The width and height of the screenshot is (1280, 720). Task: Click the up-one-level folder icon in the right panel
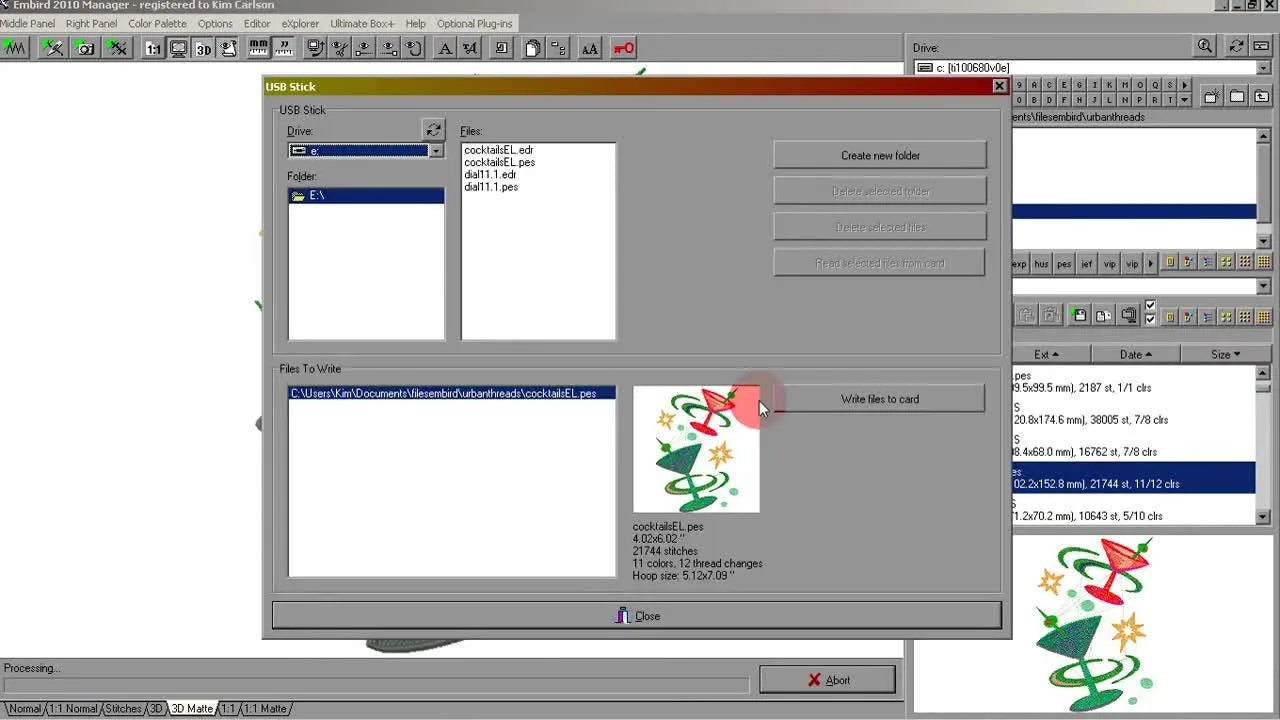point(1261,96)
